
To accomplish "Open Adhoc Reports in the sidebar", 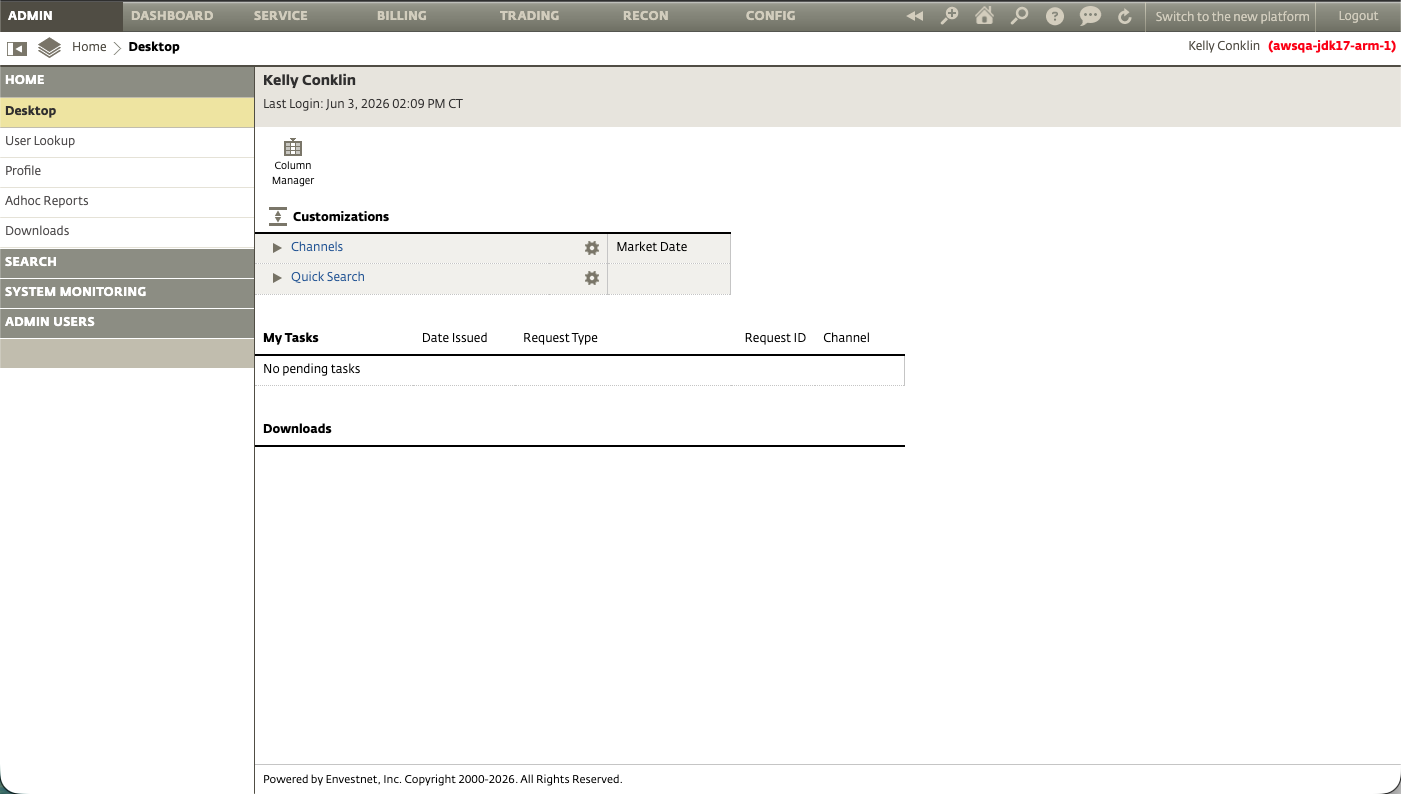I will point(127,201).
